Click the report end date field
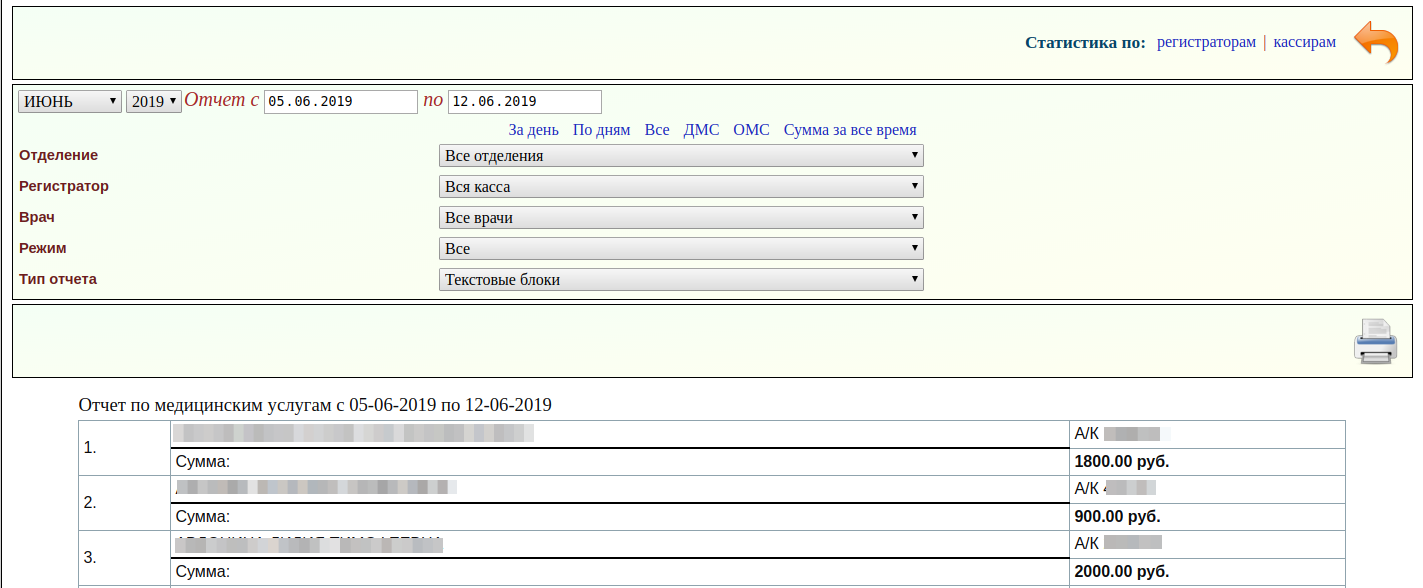This screenshot has height=588, width=1423. point(525,102)
